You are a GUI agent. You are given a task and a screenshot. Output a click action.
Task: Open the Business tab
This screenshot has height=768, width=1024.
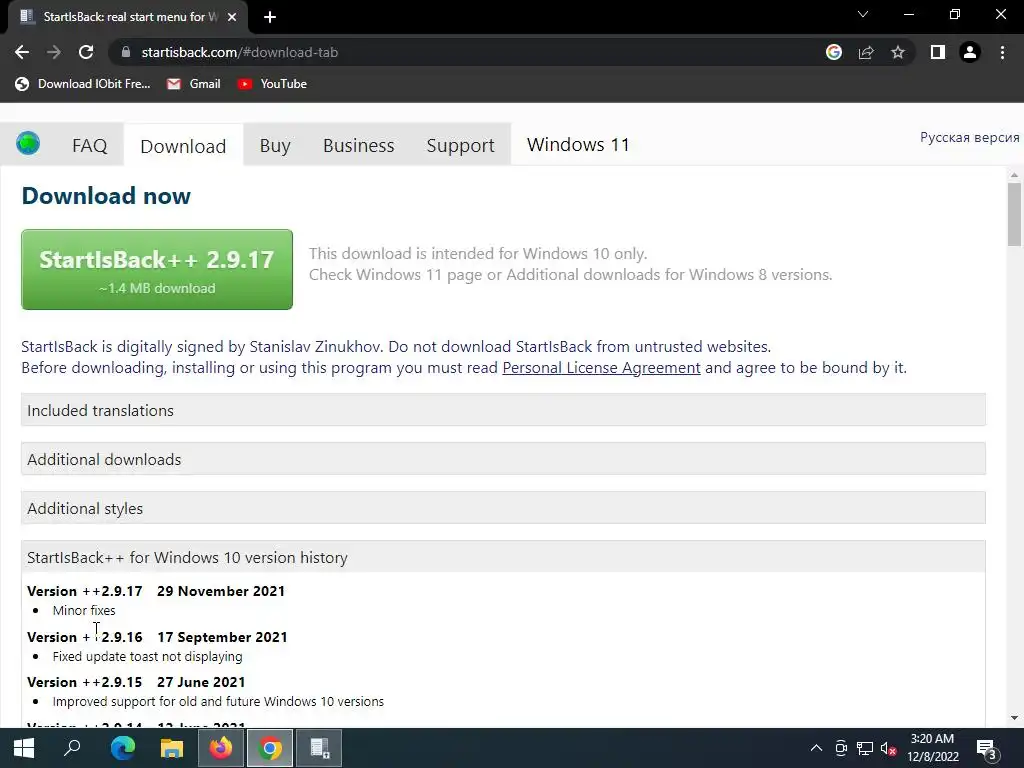pos(359,145)
